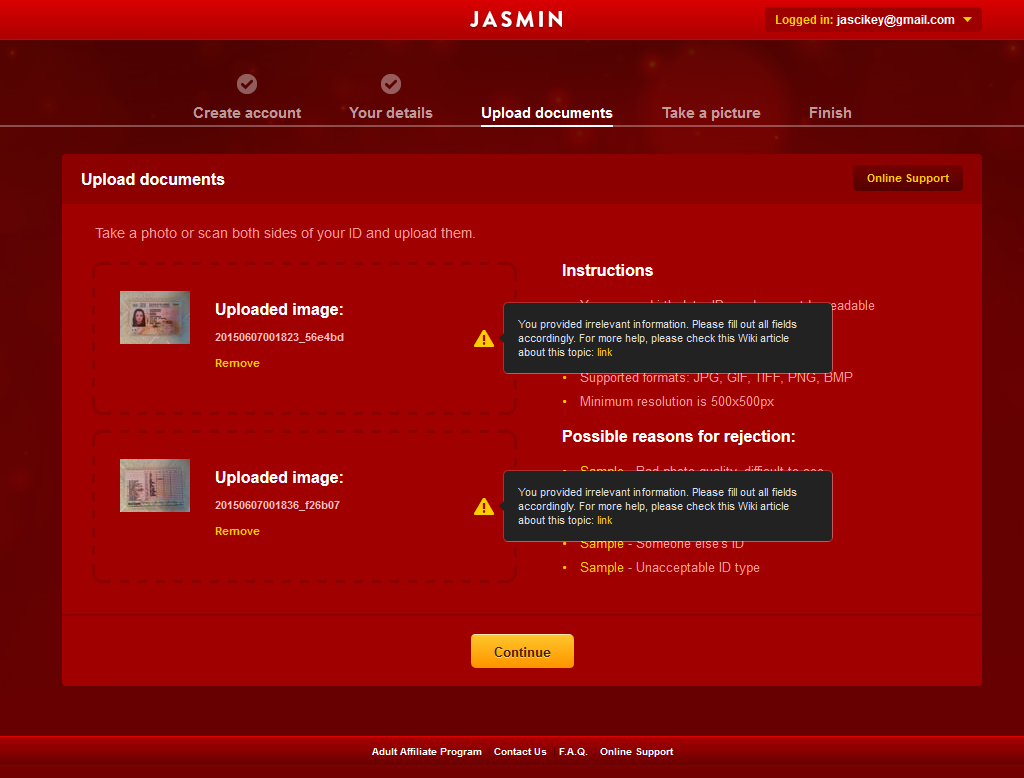The image size is (1024, 778).
Task: Go to Create account step
Action: click(247, 113)
